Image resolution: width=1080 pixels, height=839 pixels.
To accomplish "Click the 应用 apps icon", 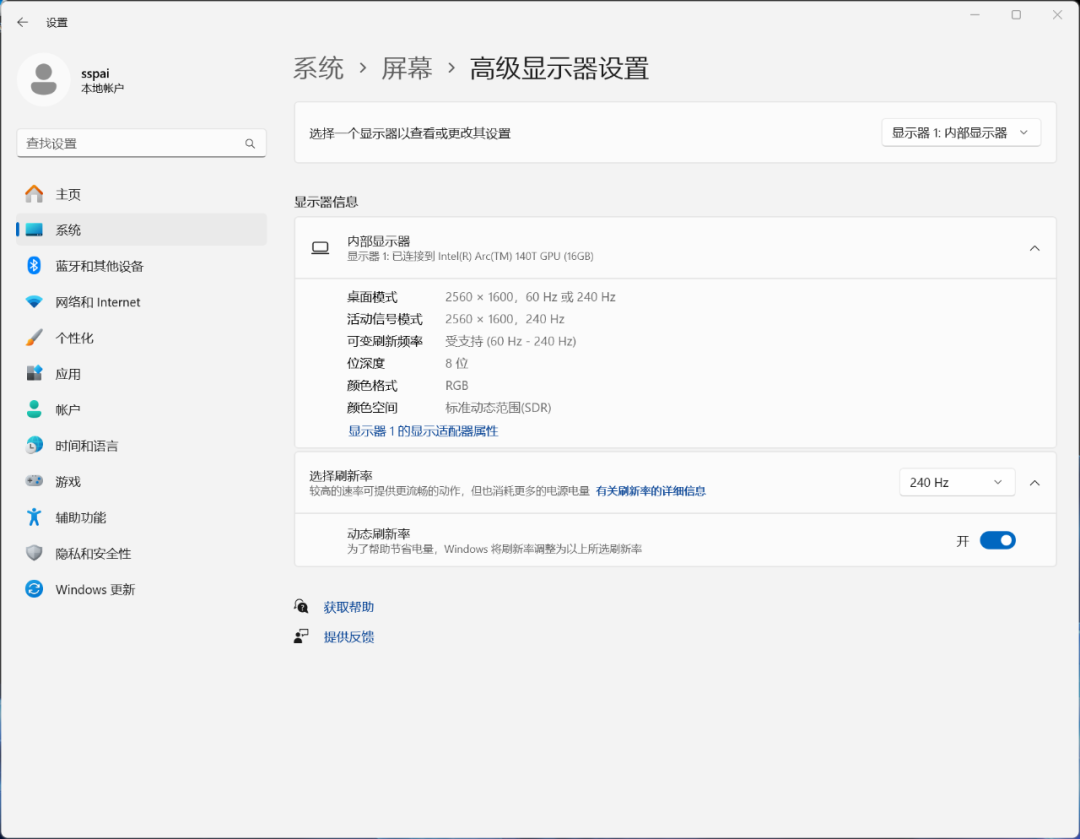I will click(34, 373).
